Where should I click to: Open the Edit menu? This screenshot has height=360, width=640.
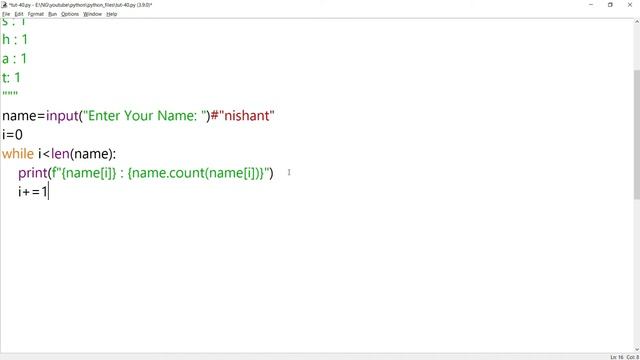[x=19, y=14]
